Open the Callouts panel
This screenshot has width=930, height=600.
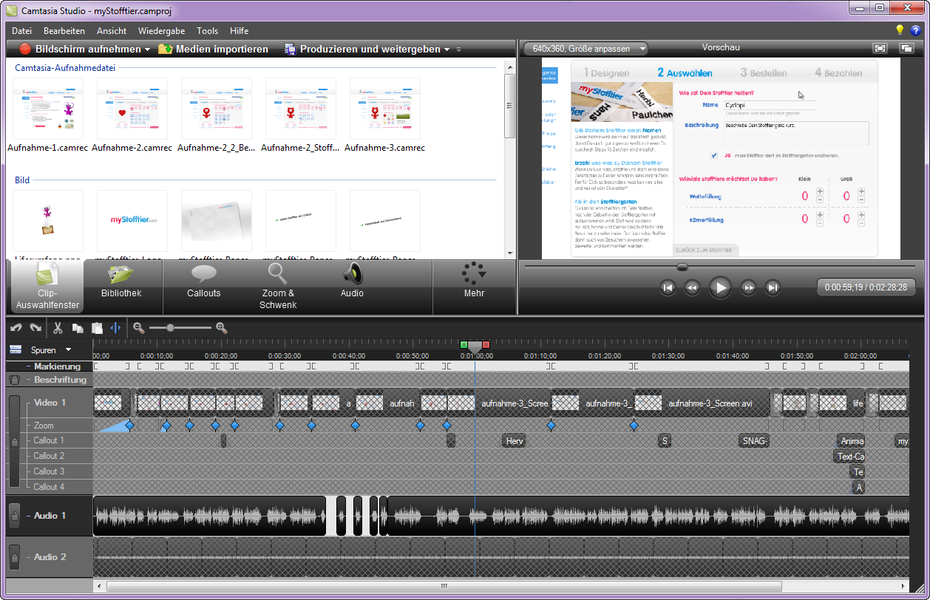[203, 282]
